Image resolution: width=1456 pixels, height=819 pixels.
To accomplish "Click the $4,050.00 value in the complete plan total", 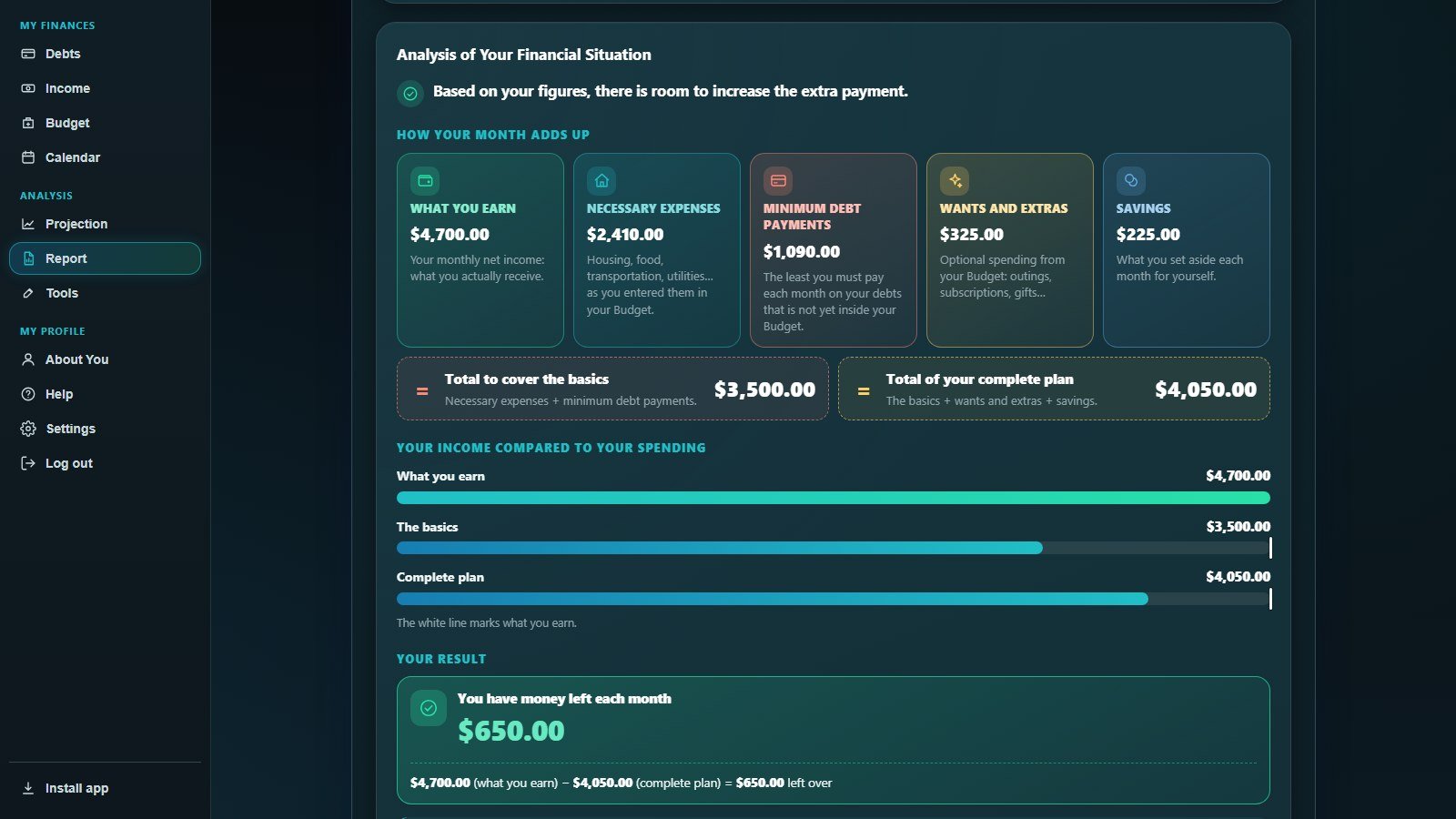I will 1206,389.
